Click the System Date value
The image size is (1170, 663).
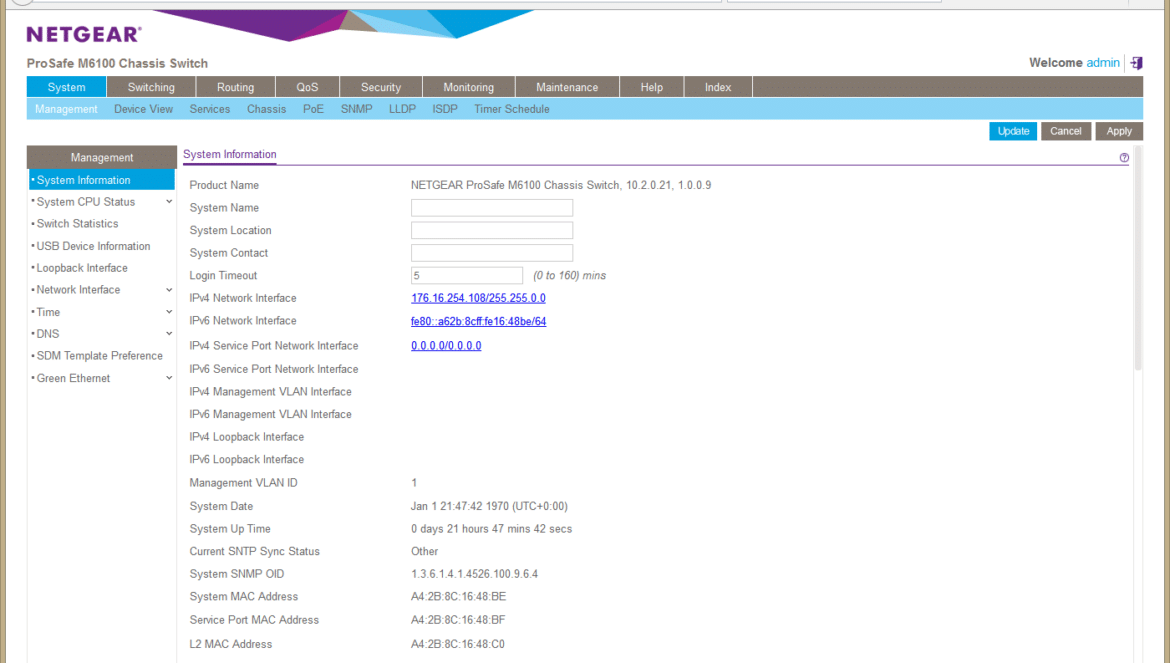click(489, 506)
